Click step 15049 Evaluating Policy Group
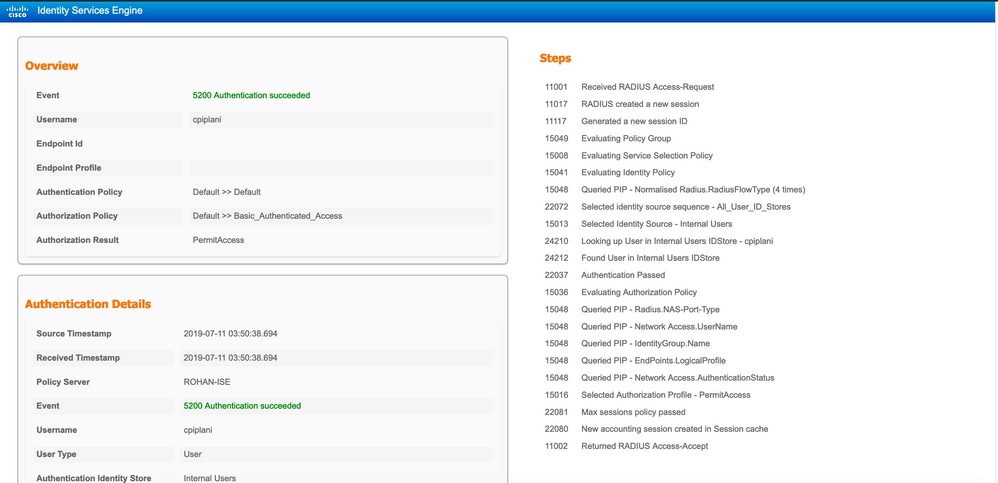 (x=608, y=139)
